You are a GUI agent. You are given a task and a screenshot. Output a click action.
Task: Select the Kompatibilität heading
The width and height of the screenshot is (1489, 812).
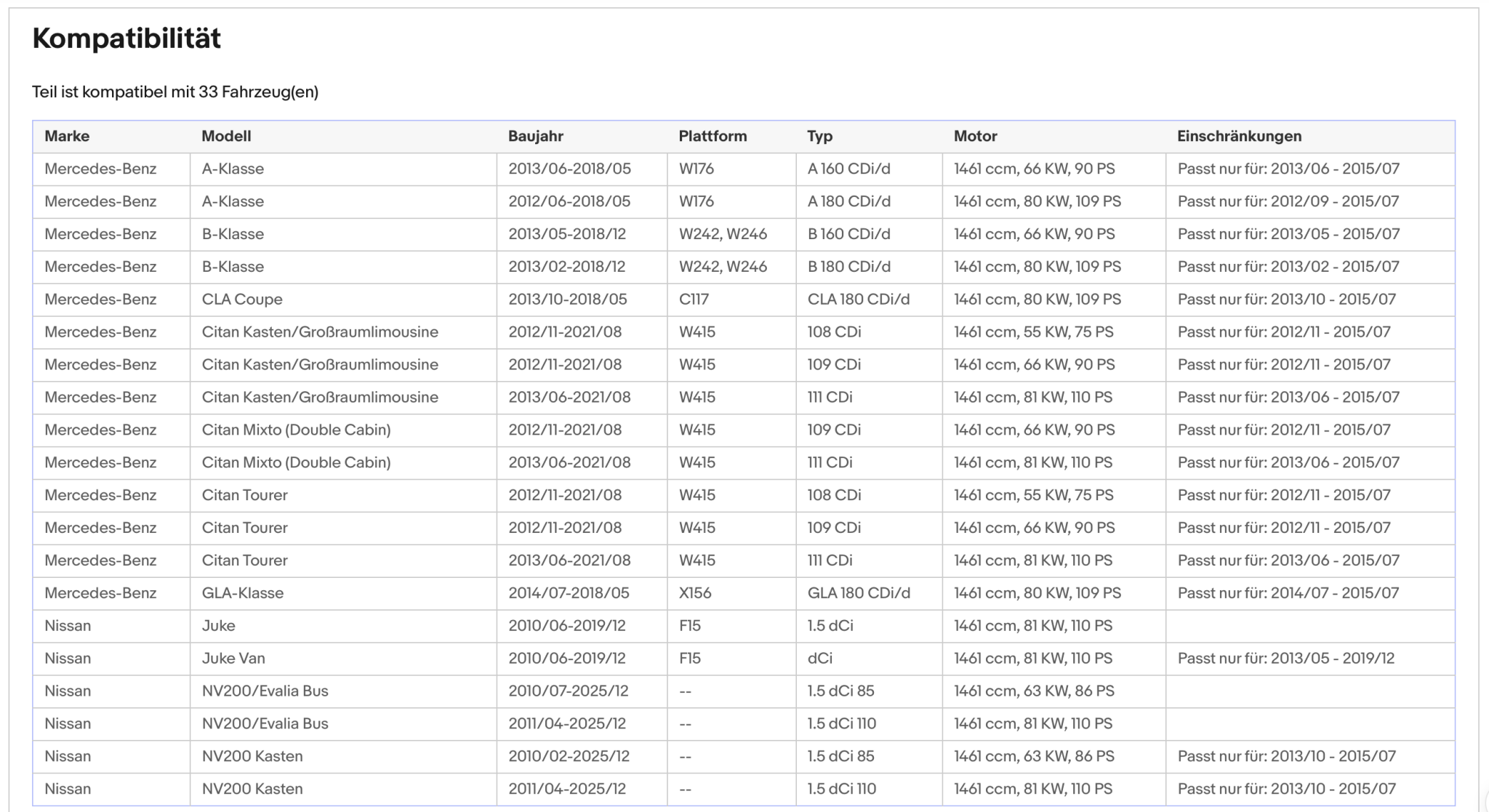[x=127, y=38]
